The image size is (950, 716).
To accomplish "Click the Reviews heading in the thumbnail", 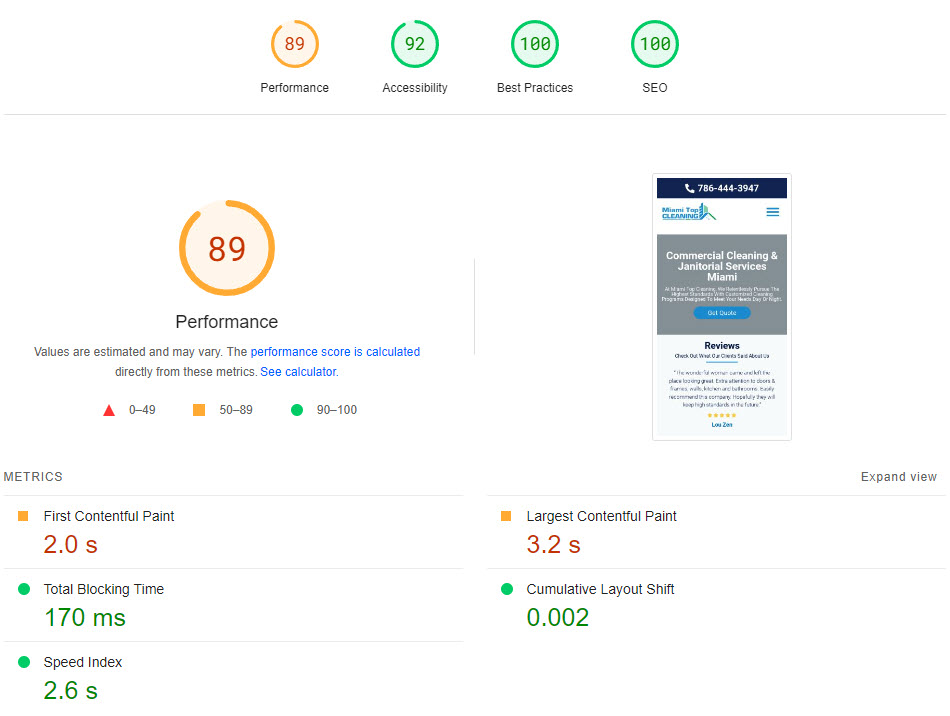I will click(722, 346).
